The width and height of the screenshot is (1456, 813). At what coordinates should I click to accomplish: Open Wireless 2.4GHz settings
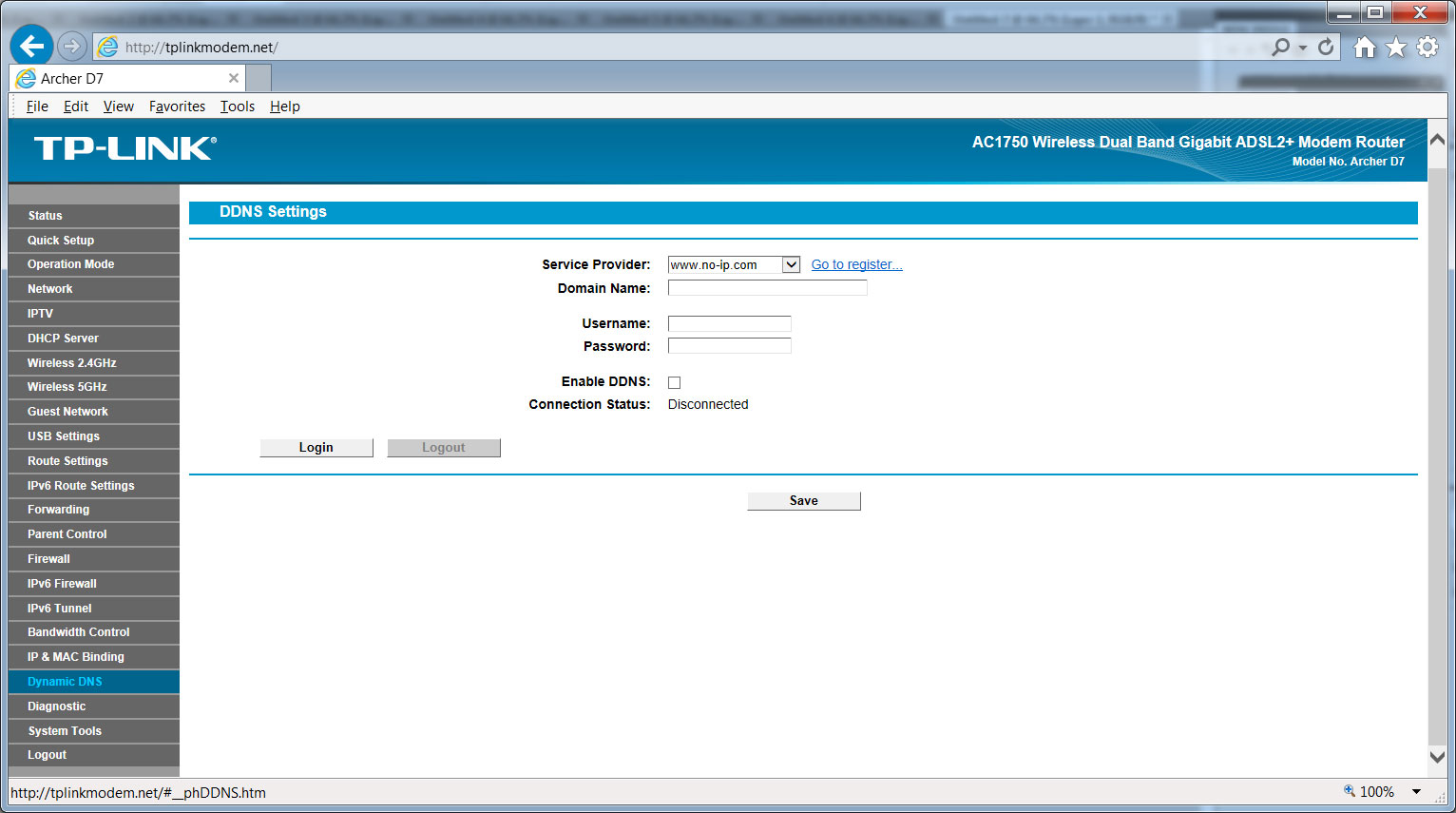[93, 363]
